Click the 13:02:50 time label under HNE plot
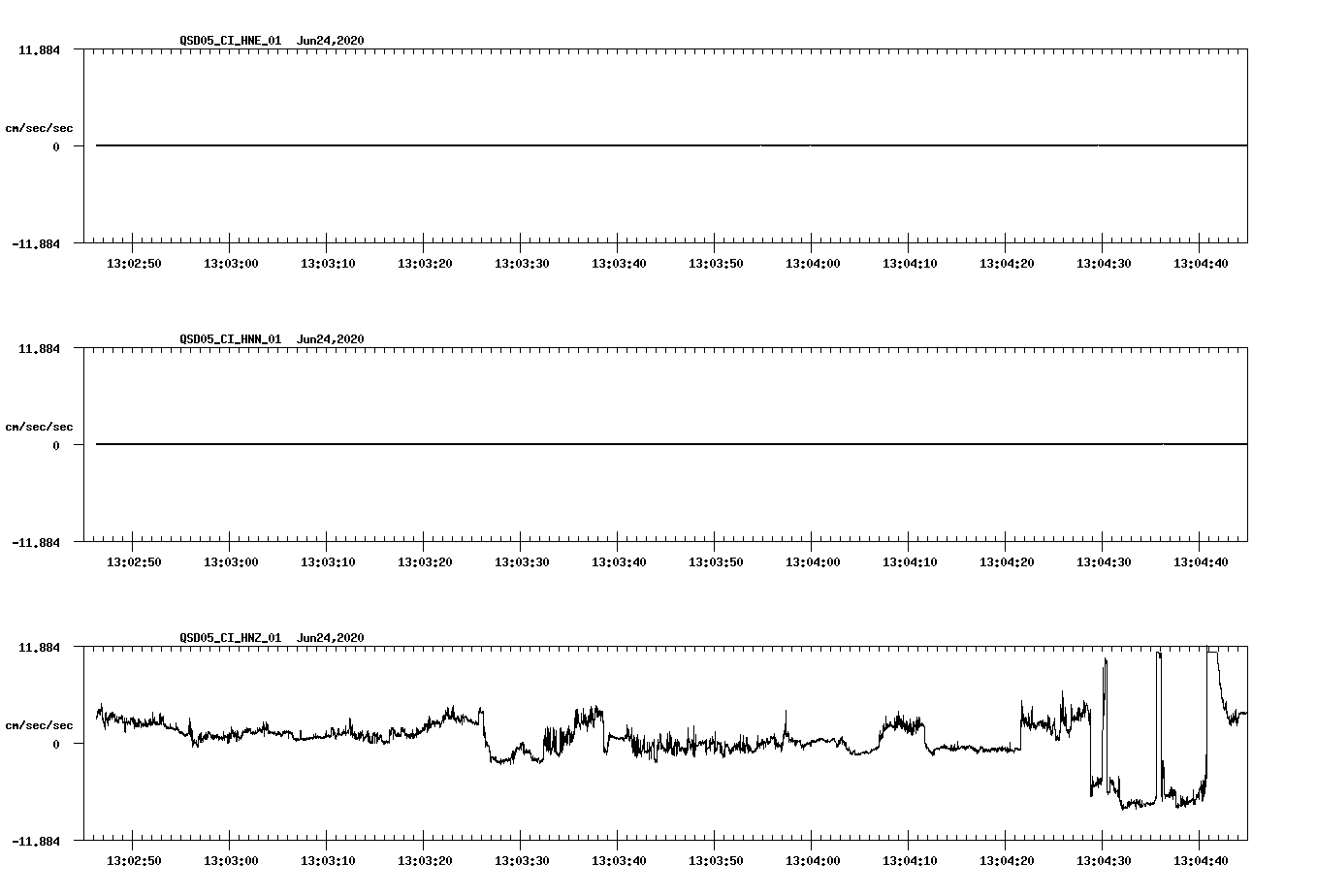Viewport: 1317px width, 896px height. tap(134, 264)
